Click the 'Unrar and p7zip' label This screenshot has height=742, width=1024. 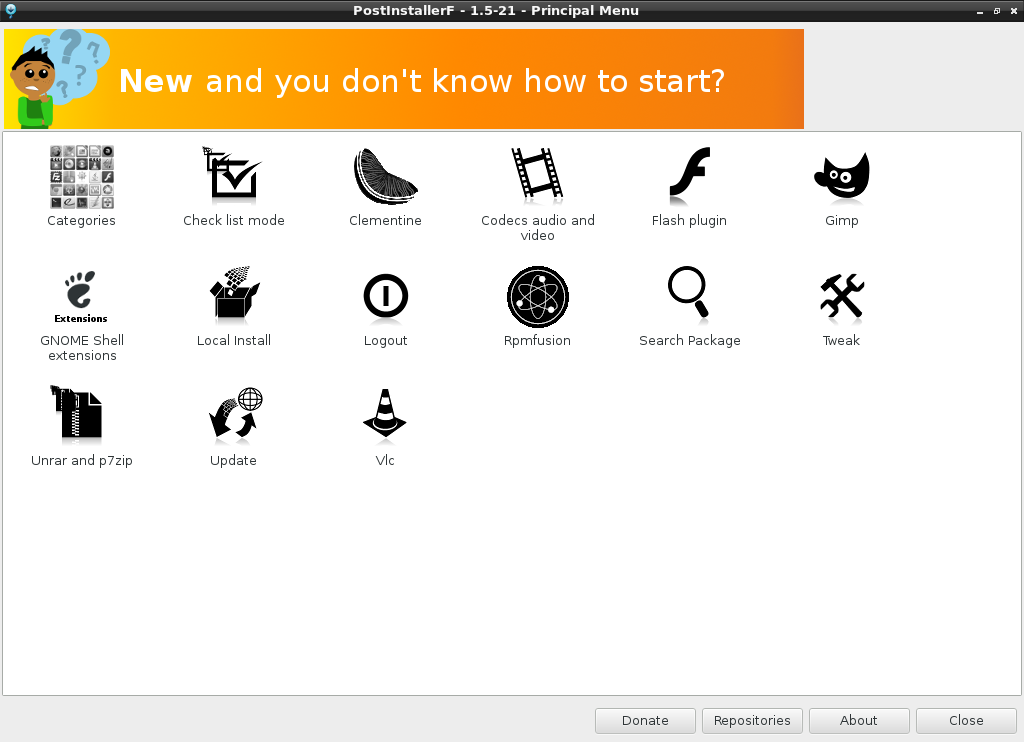82,460
